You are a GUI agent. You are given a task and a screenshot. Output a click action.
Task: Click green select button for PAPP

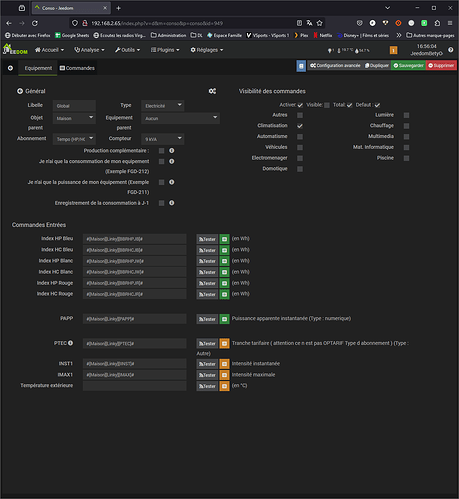(x=225, y=319)
